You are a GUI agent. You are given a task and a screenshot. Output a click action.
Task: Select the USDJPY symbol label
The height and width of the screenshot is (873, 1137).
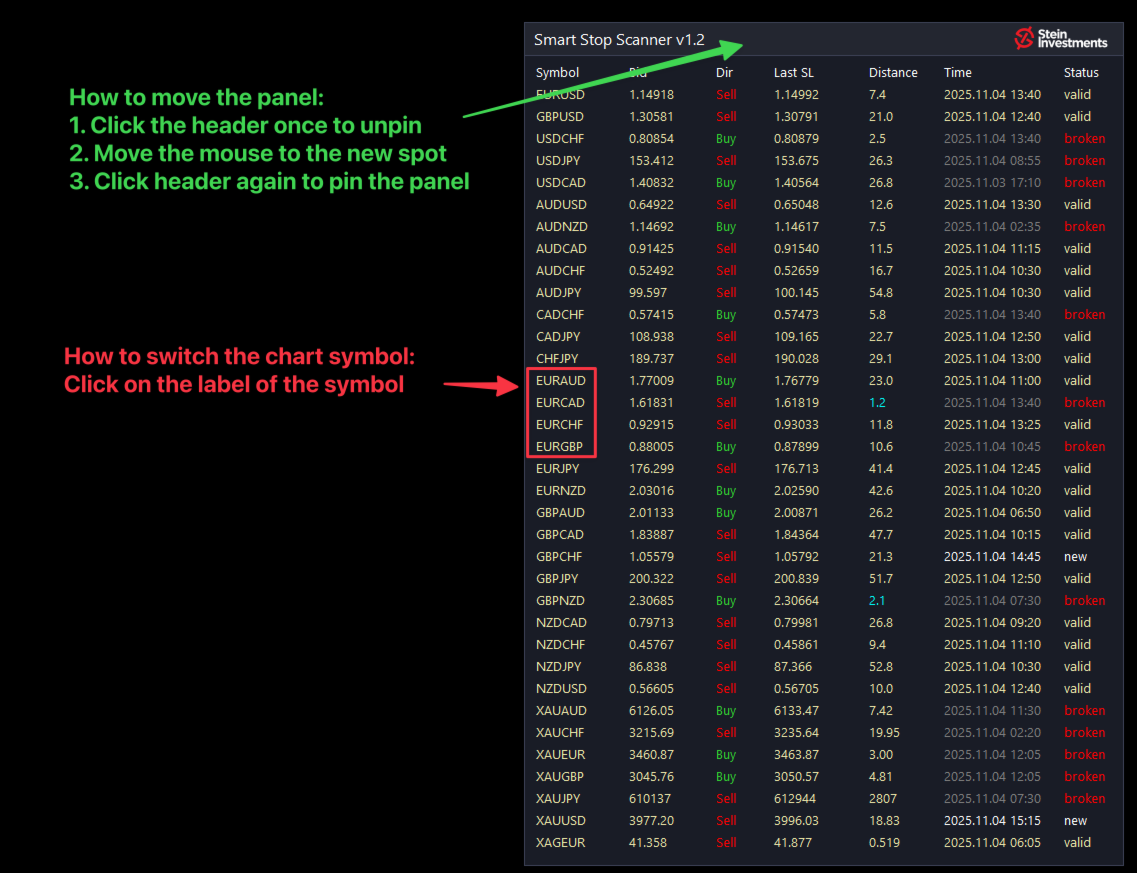pyautogui.click(x=560, y=161)
